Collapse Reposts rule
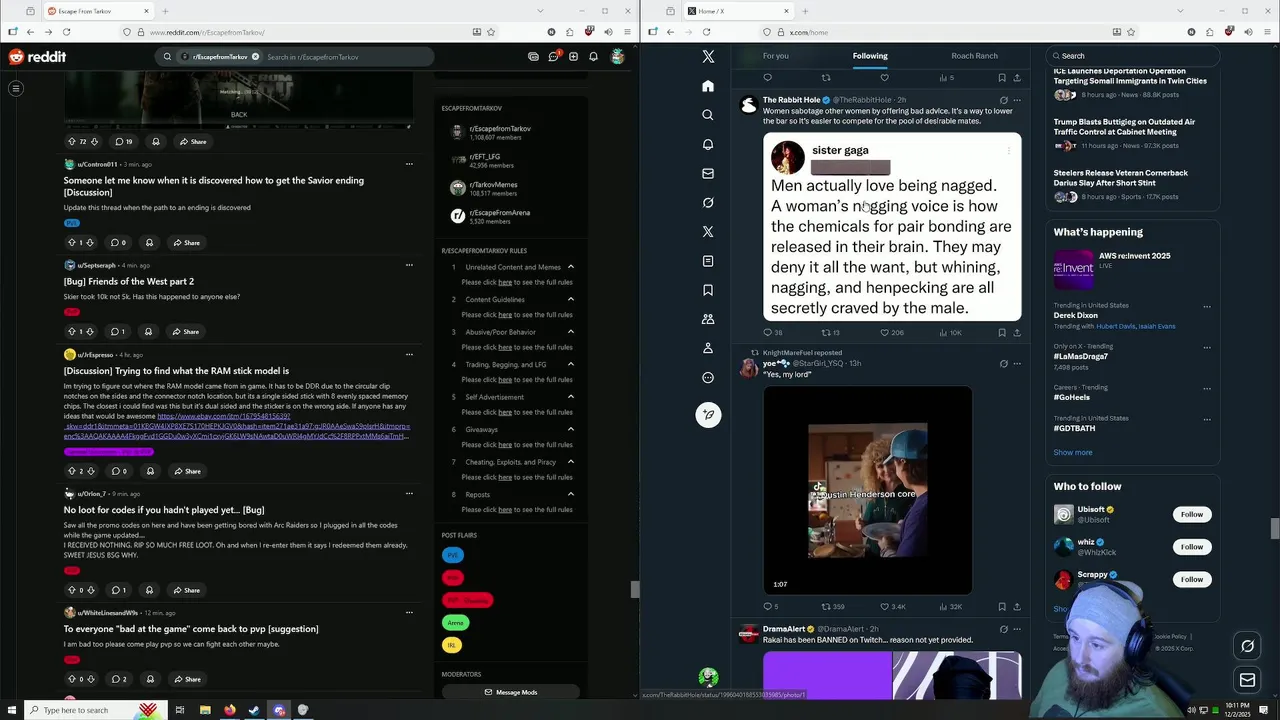1280x720 pixels. point(571,494)
